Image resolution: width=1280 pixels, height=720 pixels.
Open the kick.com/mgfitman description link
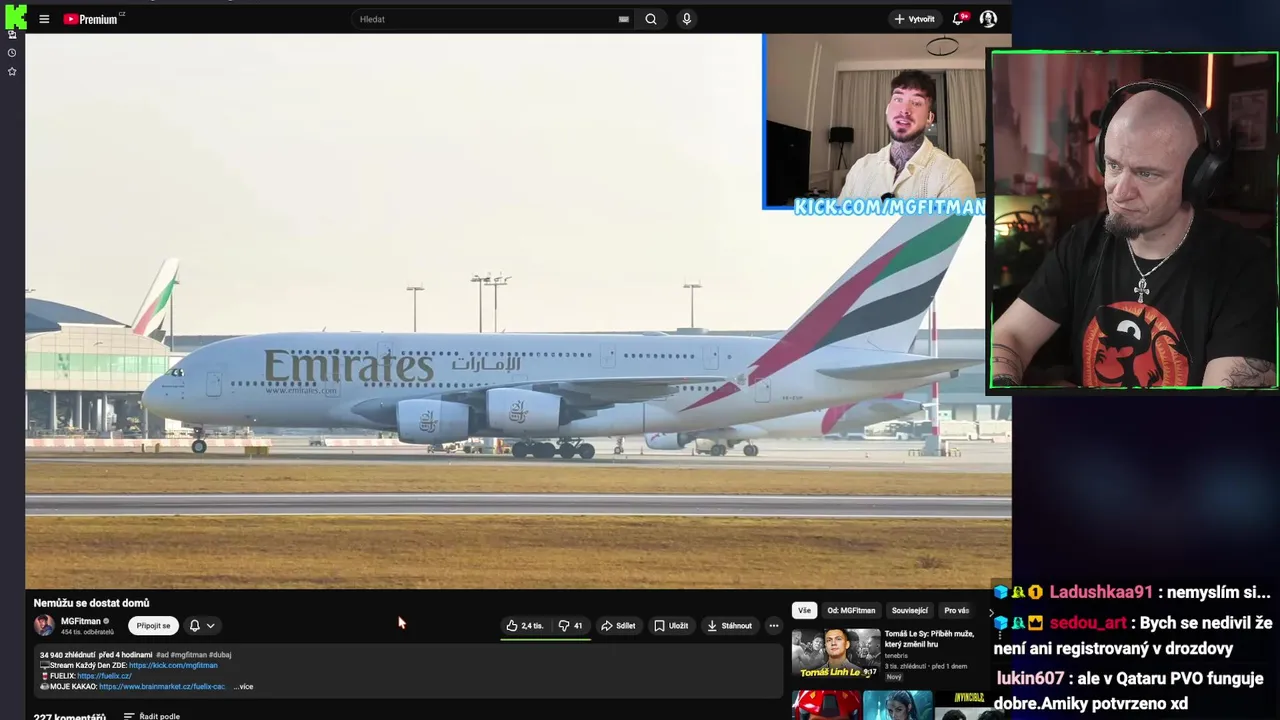[173, 665]
